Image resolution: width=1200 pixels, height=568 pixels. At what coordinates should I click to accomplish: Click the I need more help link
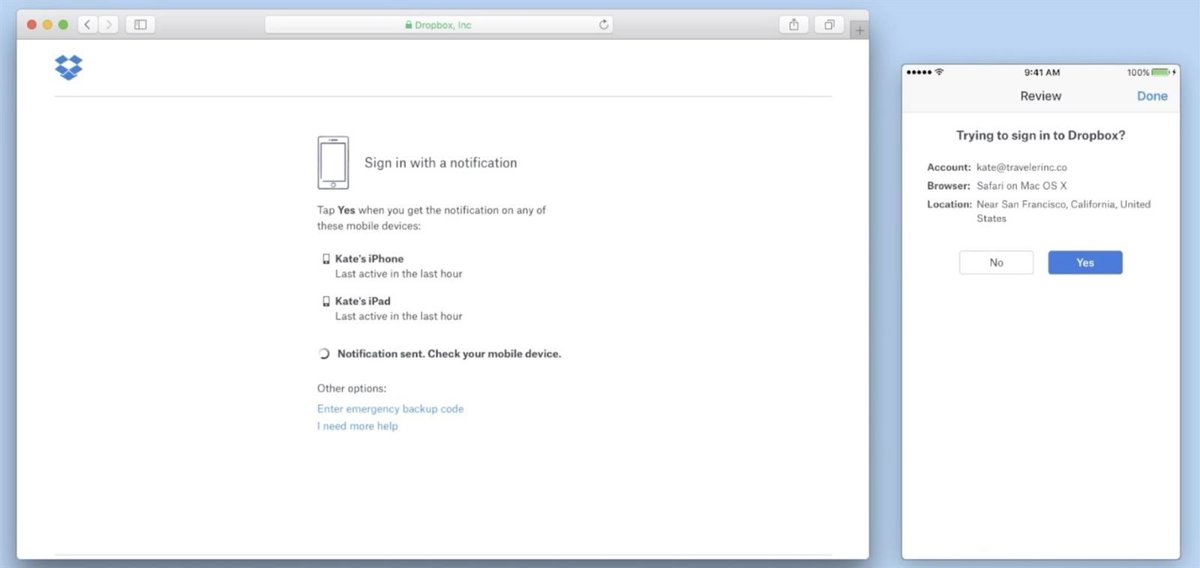click(x=357, y=426)
